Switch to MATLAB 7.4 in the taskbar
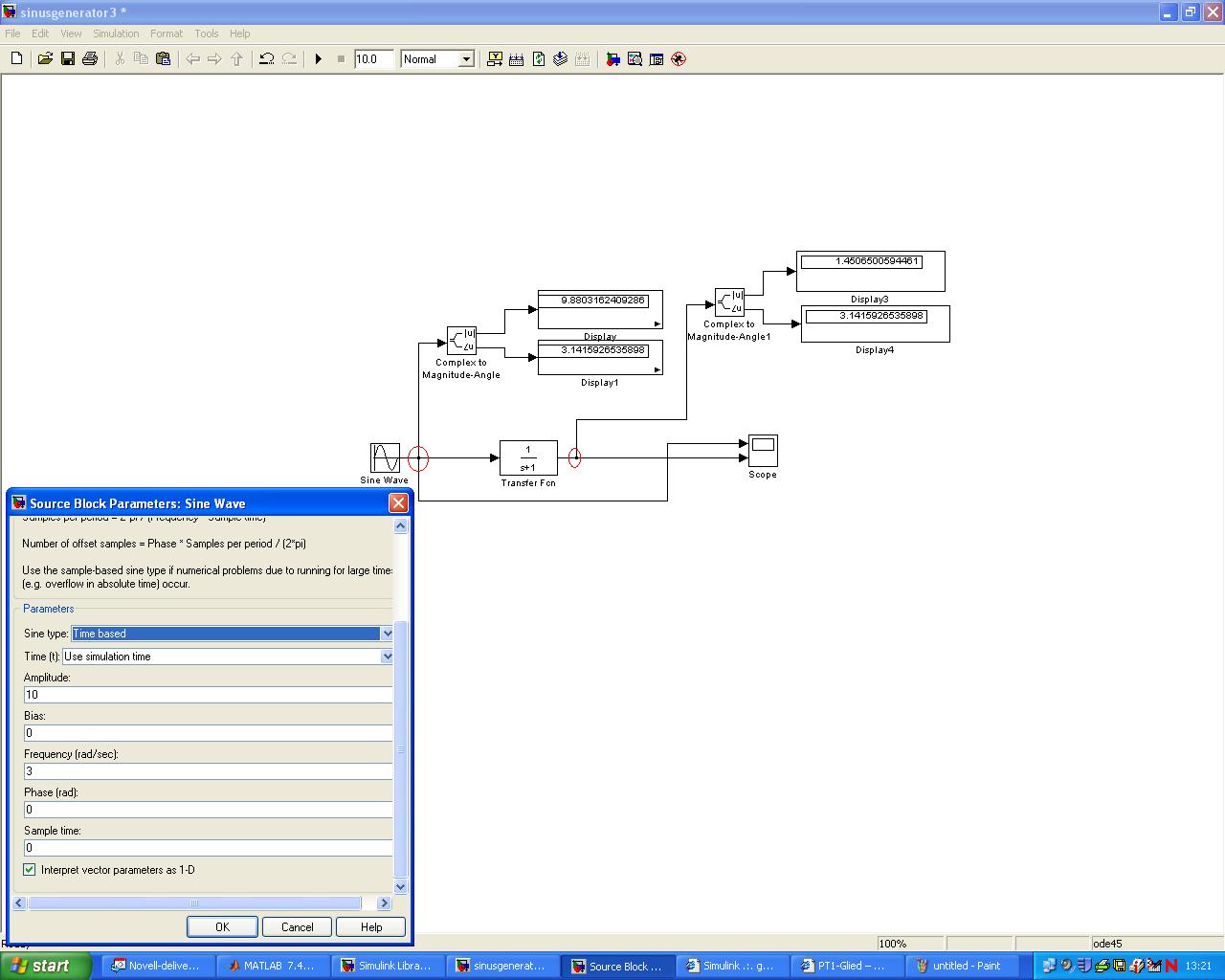The image size is (1225, 980). [x=272, y=966]
